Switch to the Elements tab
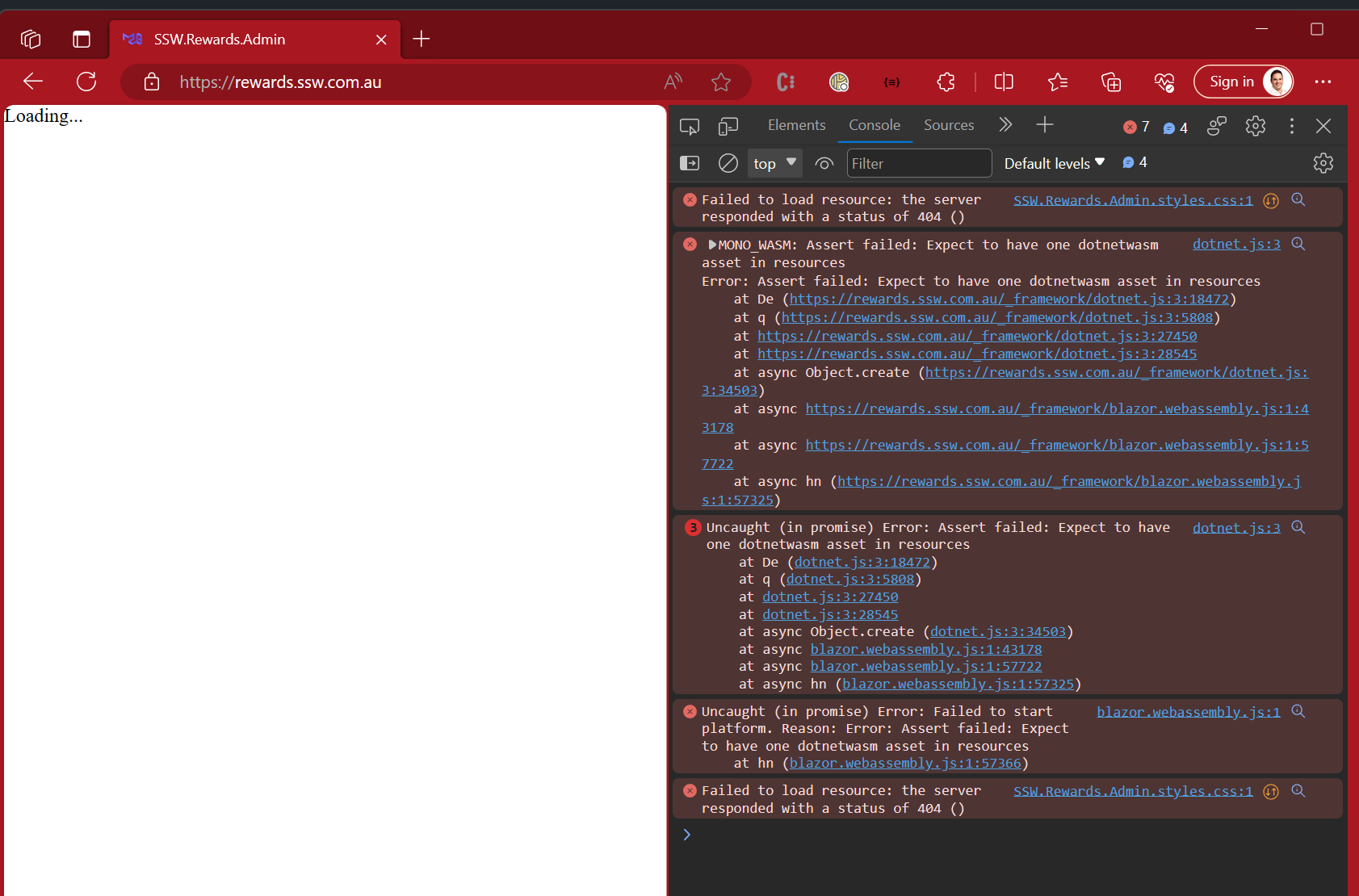1359x896 pixels. coord(796,125)
